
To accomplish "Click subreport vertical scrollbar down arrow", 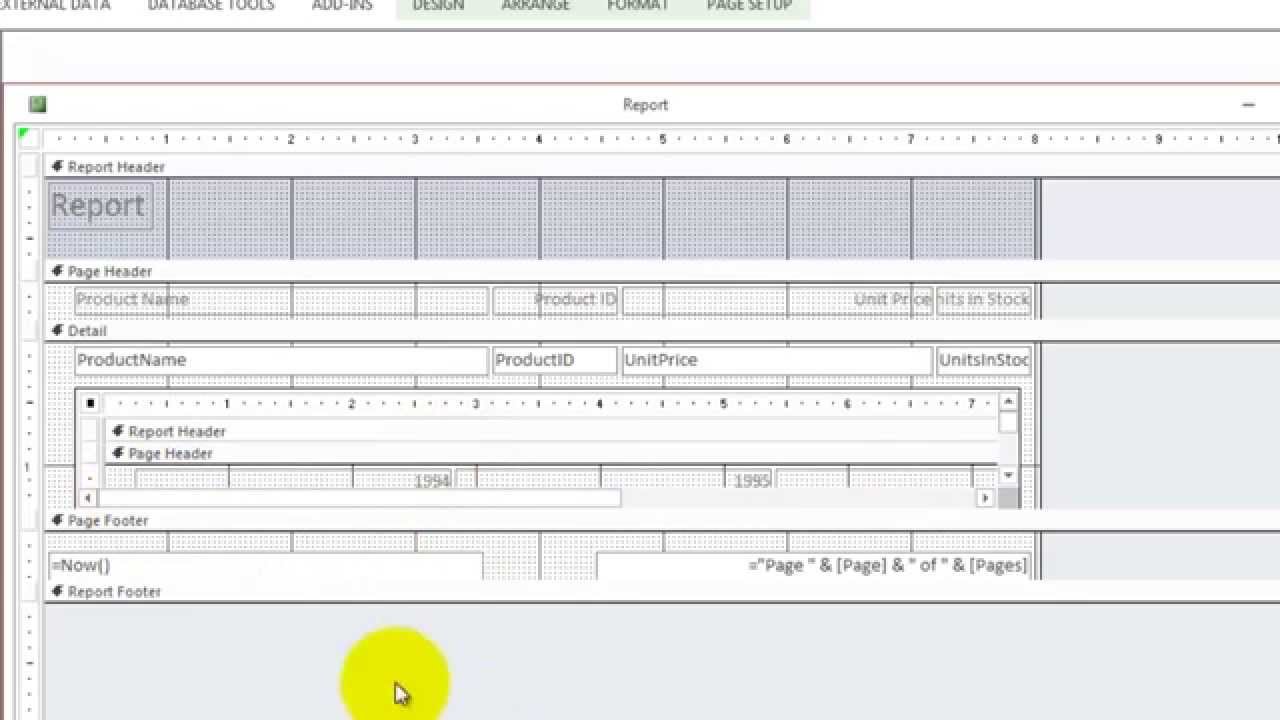I will (1008, 475).
